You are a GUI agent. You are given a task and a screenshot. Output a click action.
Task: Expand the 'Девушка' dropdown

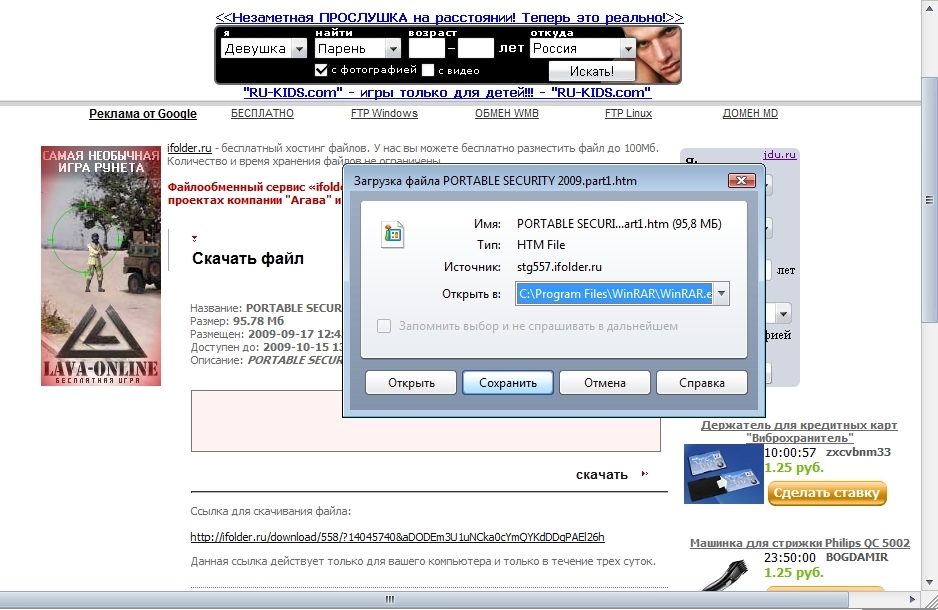tap(299, 48)
